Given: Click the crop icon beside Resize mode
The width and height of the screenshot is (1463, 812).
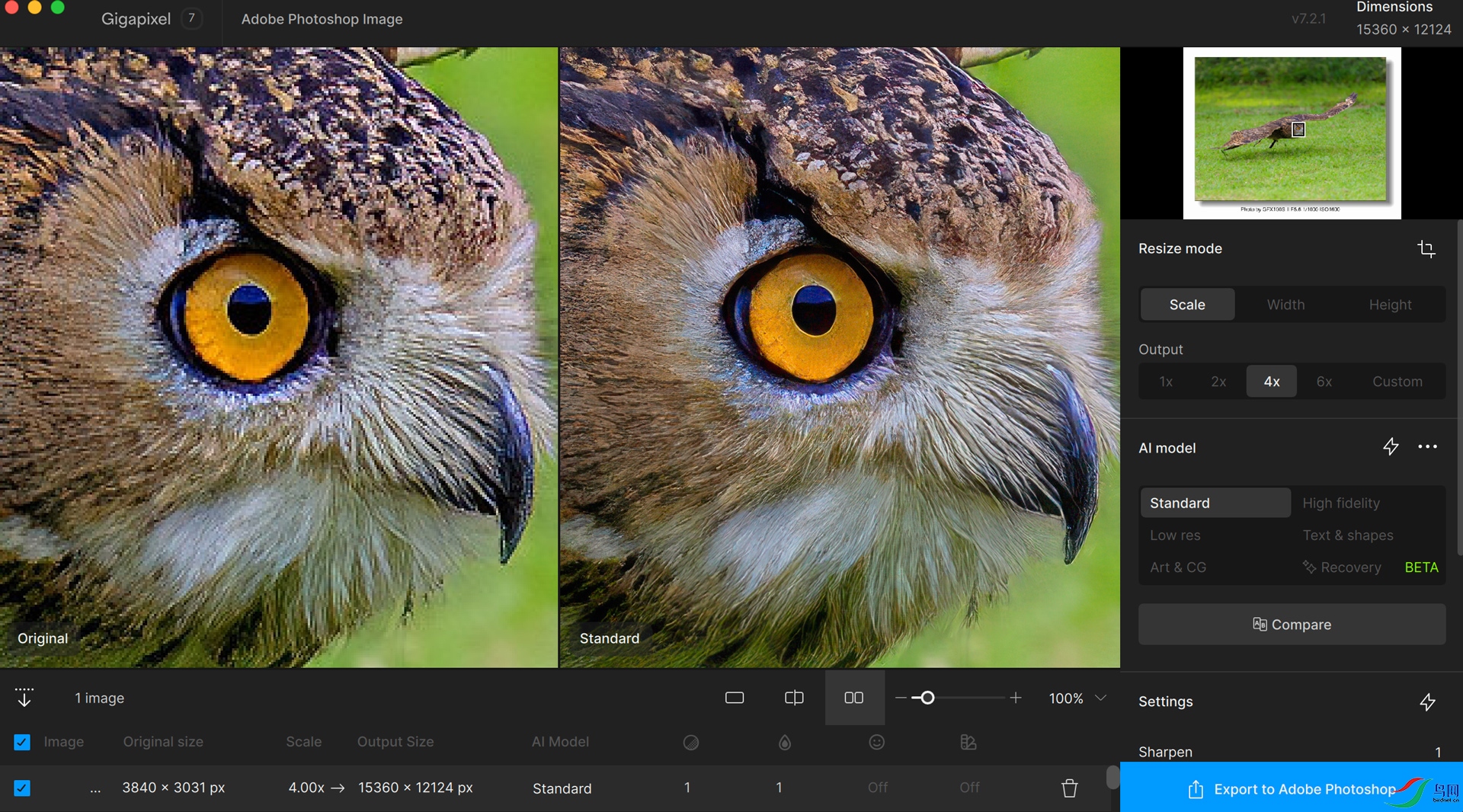Looking at the screenshot, I should point(1426,249).
